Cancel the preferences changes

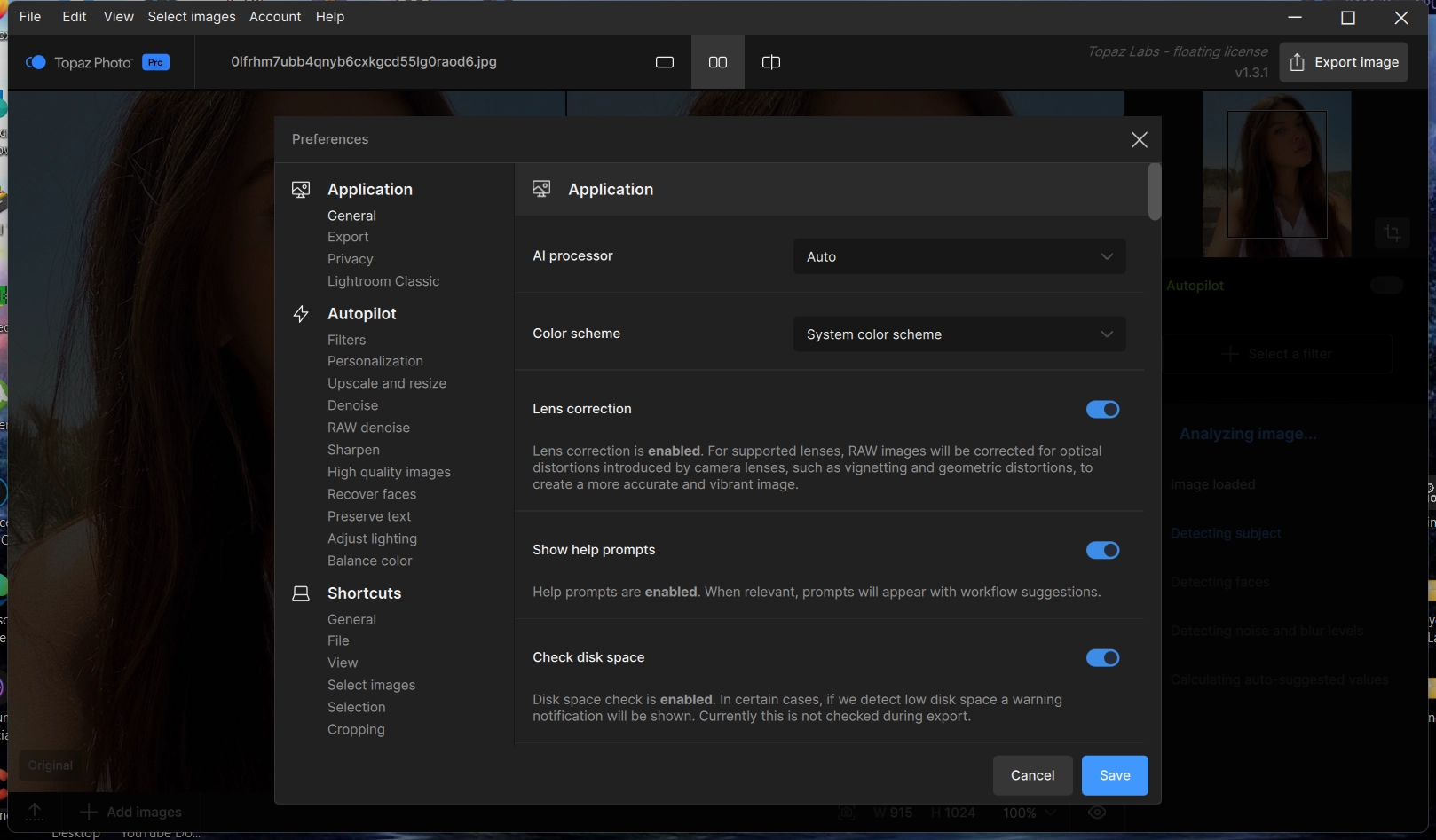[1032, 775]
